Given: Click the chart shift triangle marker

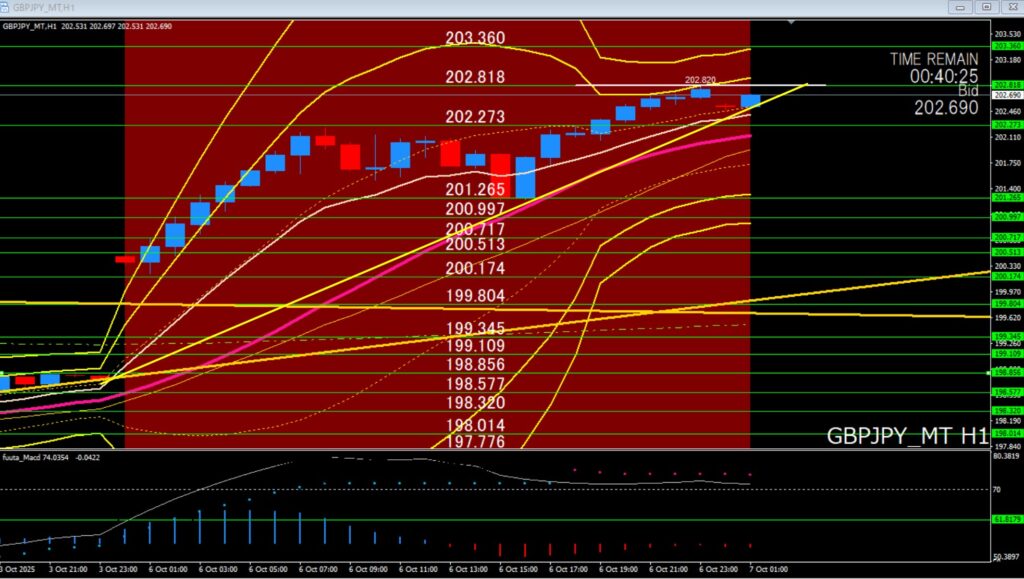Looking at the screenshot, I should click(791, 21).
